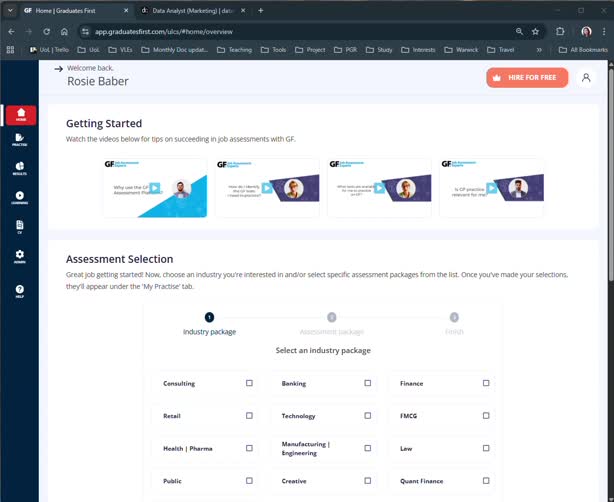Open the CV sidebar section
Image resolution: width=614 pixels, height=502 pixels.
pyautogui.click(x=20, y=227)
